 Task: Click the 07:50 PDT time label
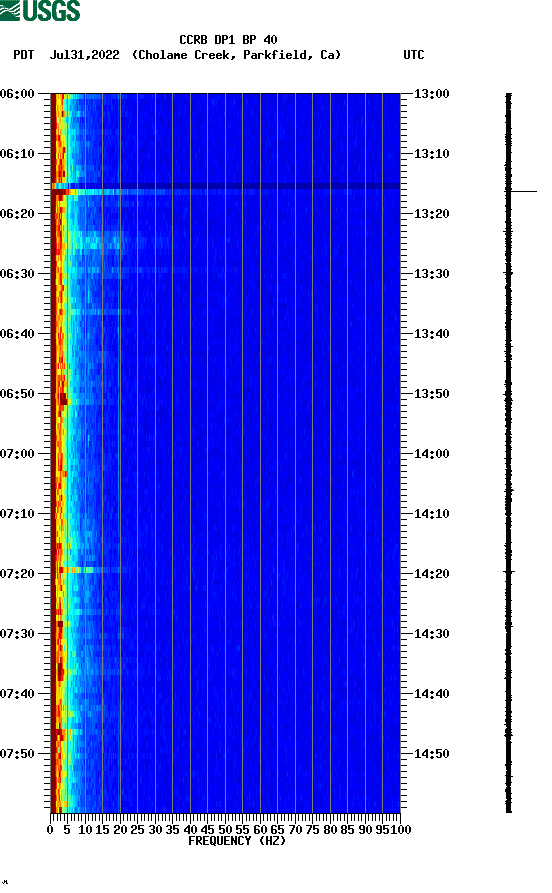(18, 753)
